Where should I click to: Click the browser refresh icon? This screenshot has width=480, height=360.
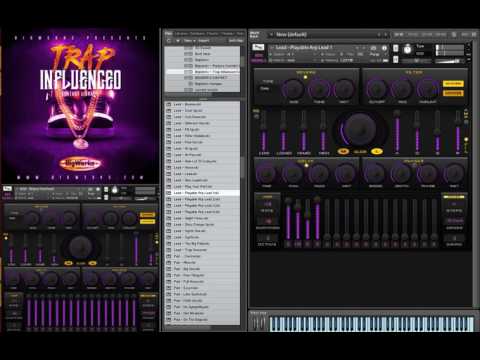pos(169,41)
